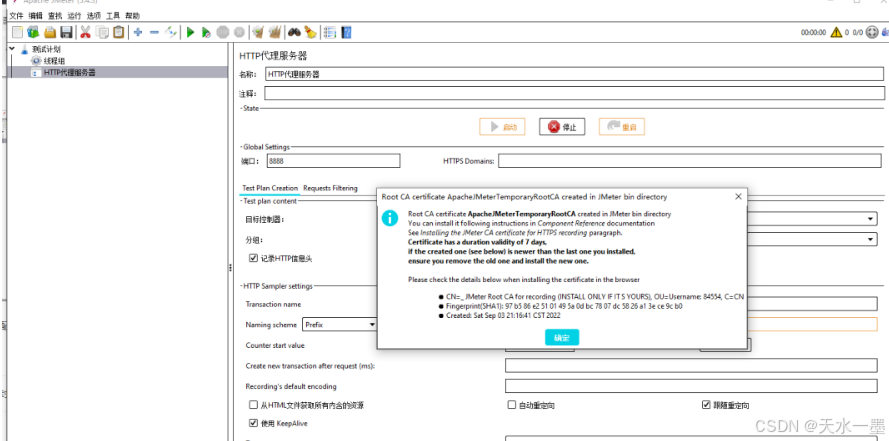Click the Clear broom icon
The image size is (889, 441).
tap(259, 32)
